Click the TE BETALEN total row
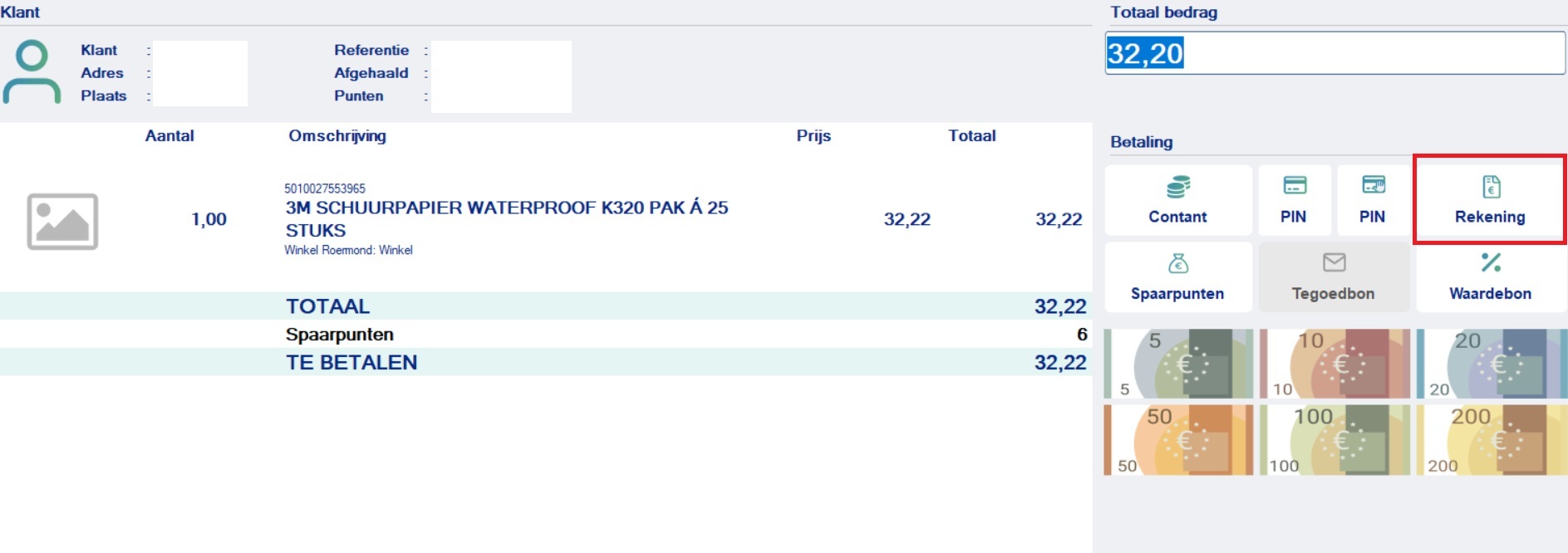The width and height of the screenshot is (1568, 553). click(x=545, y=362)
